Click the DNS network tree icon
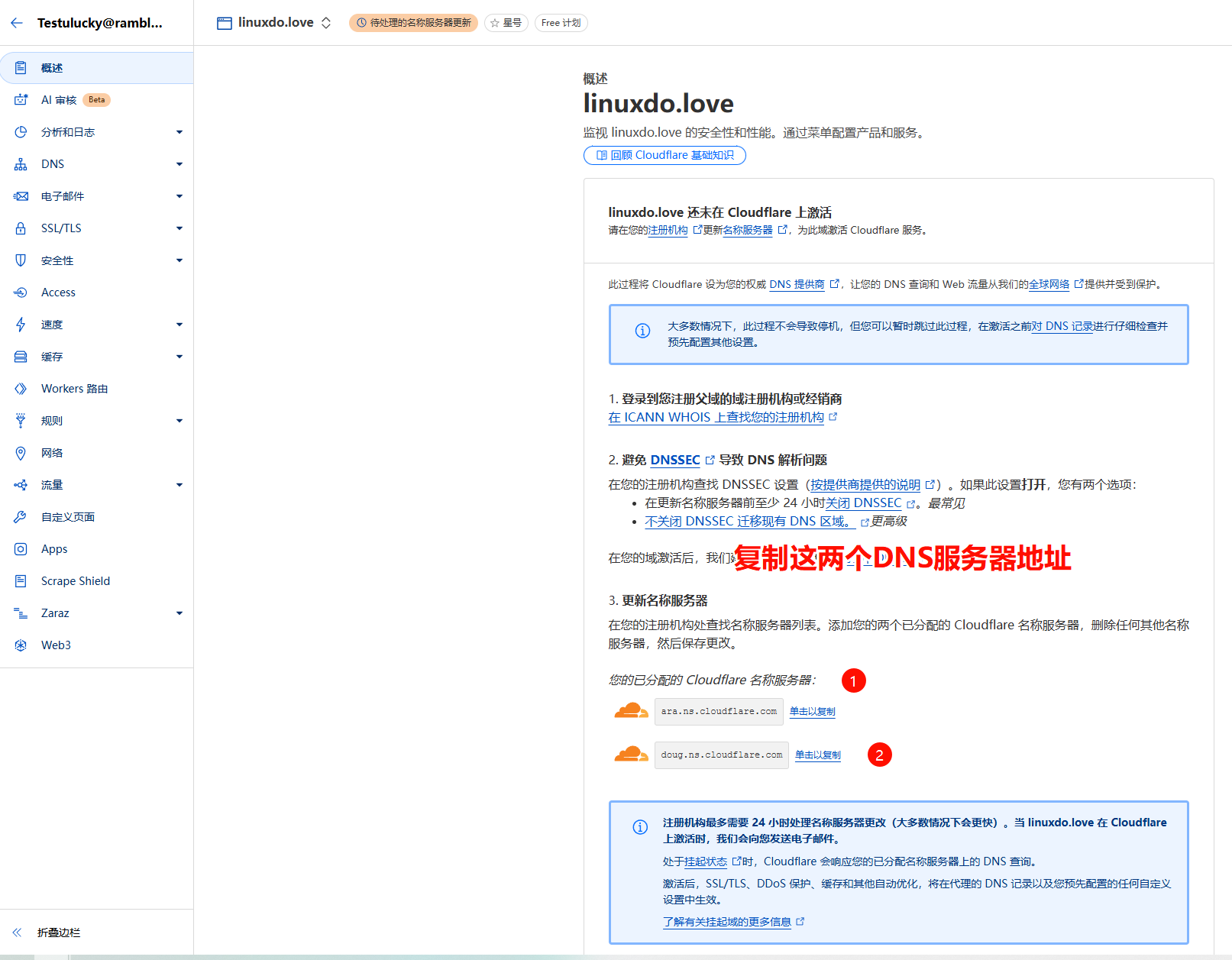Viewport: 1232px width, 960px height. click(x=21, y=164)
